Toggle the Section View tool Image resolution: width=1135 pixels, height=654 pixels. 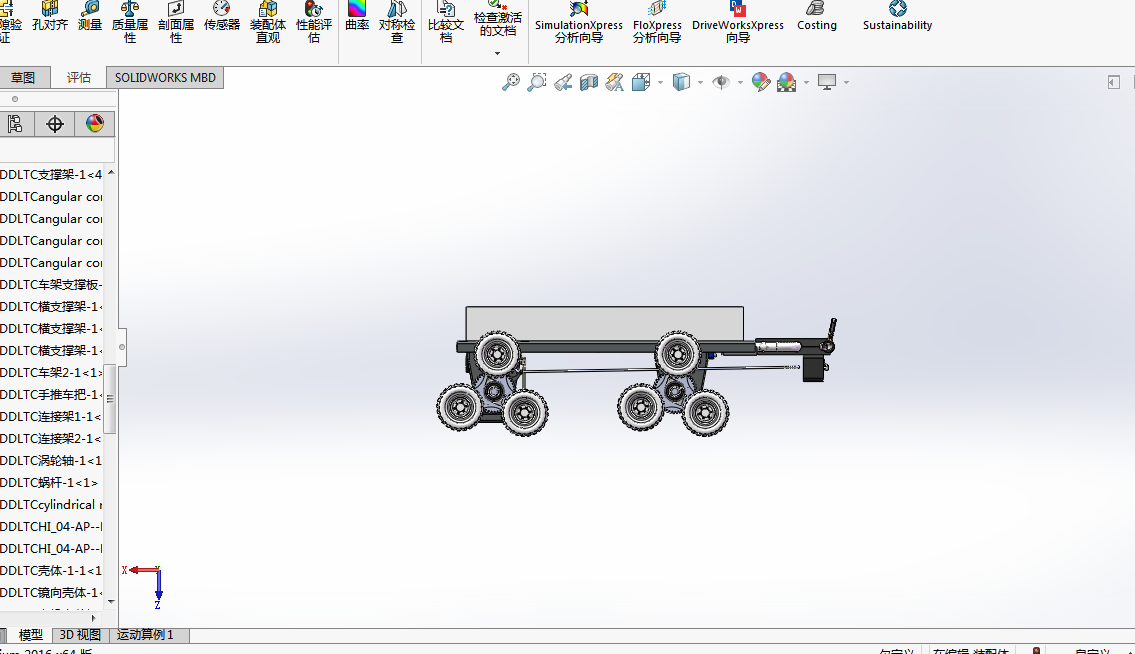click(x=589, y=83)
